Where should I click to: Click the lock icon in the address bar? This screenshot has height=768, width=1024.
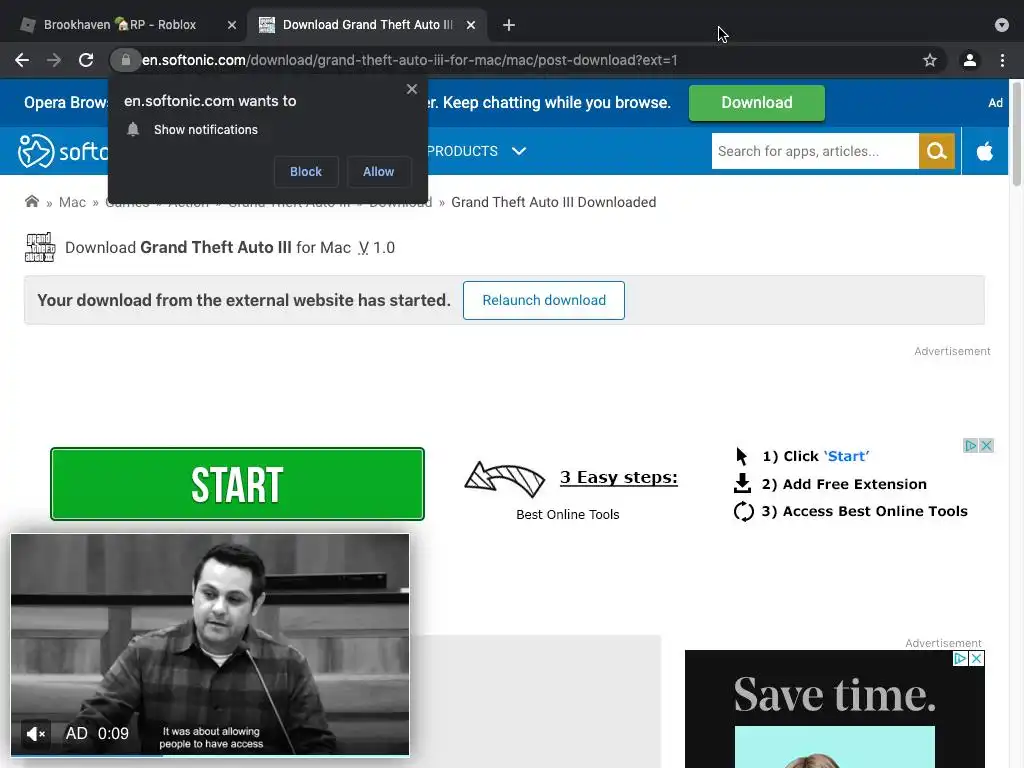click(x=125, y=60)
